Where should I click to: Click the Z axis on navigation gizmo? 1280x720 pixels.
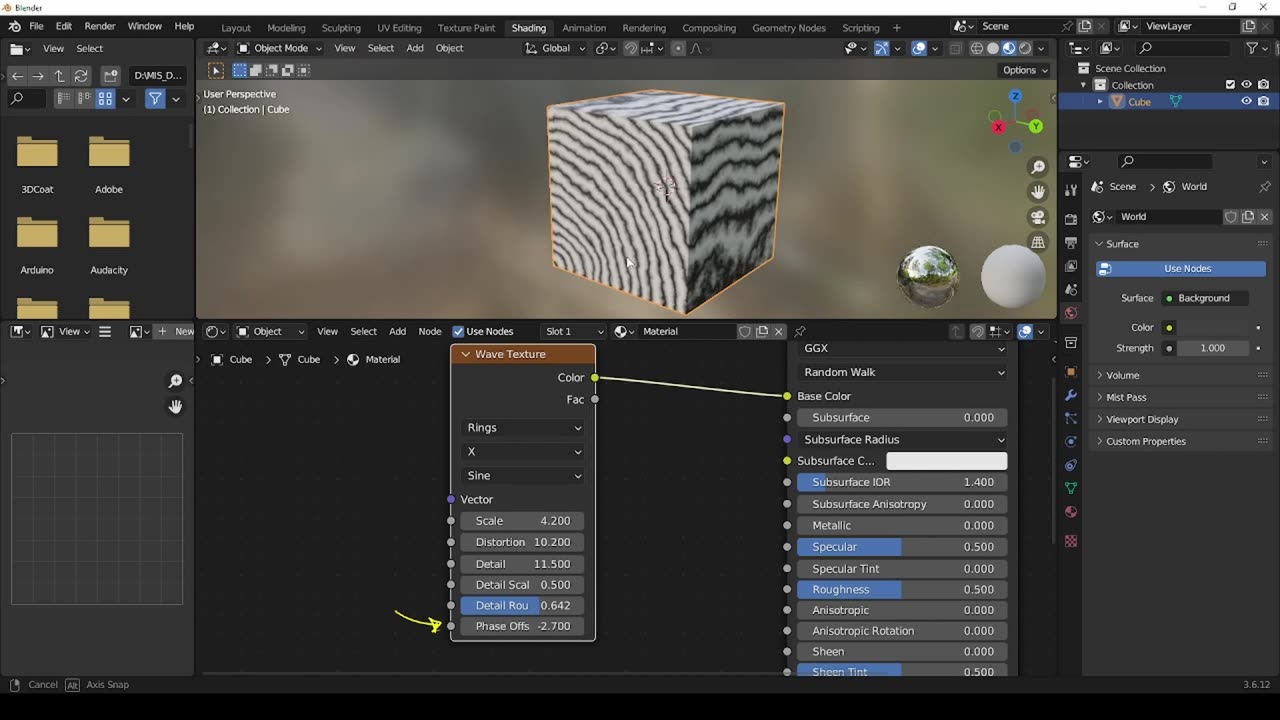1015,96
